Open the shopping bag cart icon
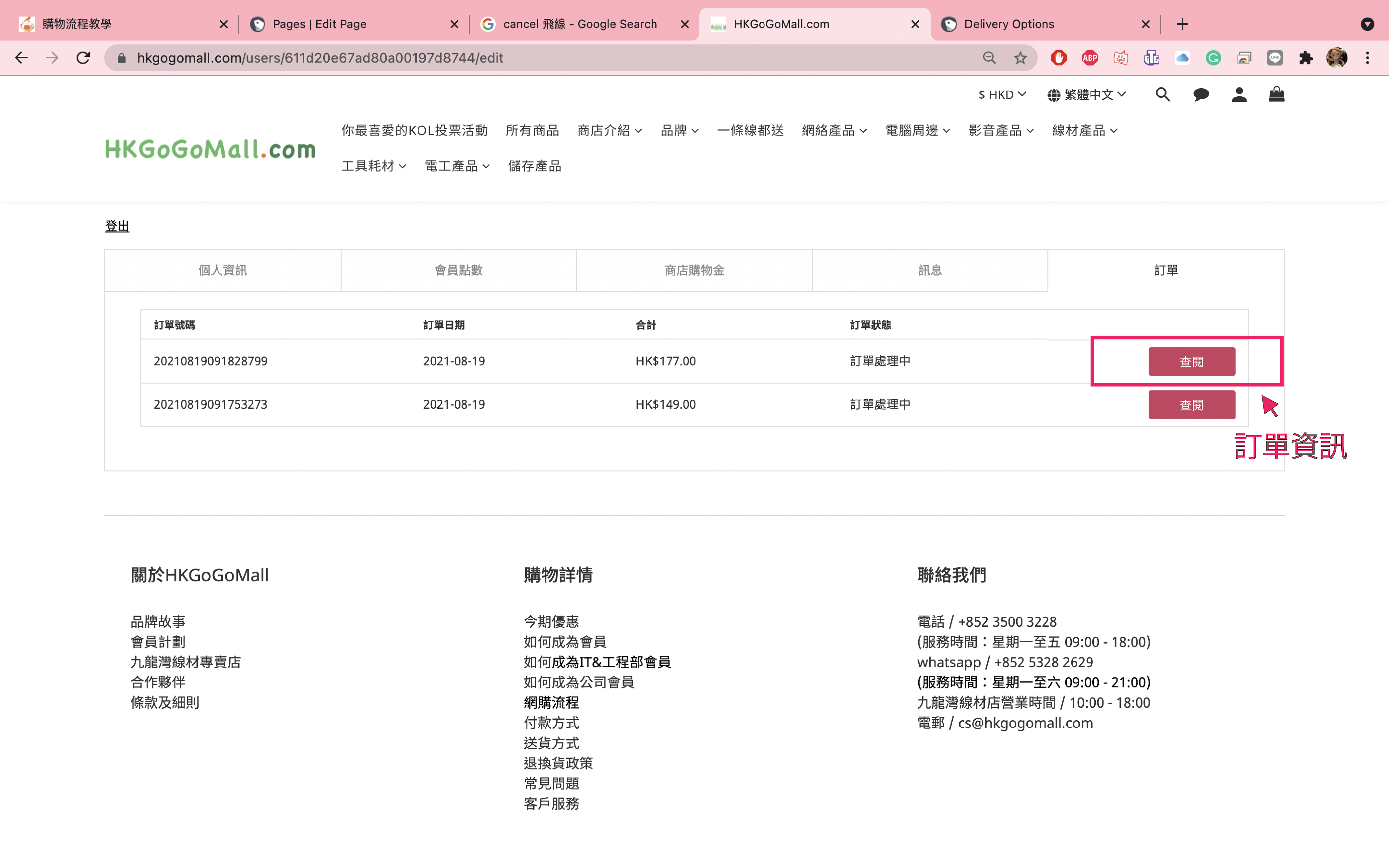Image resolution: width=1389 pixels, height=868 pixels. click(1276, 94)
